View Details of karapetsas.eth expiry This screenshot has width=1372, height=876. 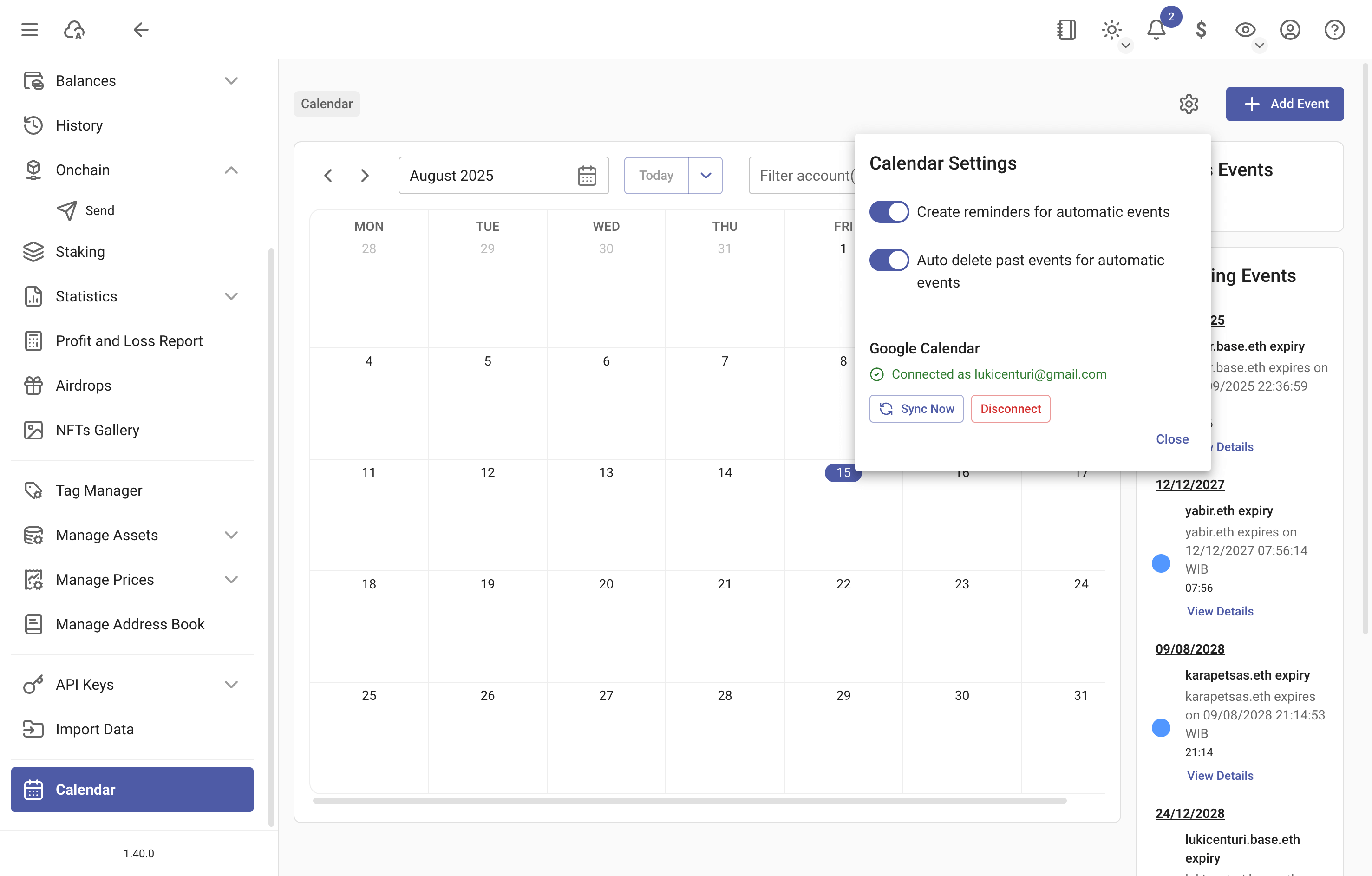pyautogui.click(x=1220, y=776)
